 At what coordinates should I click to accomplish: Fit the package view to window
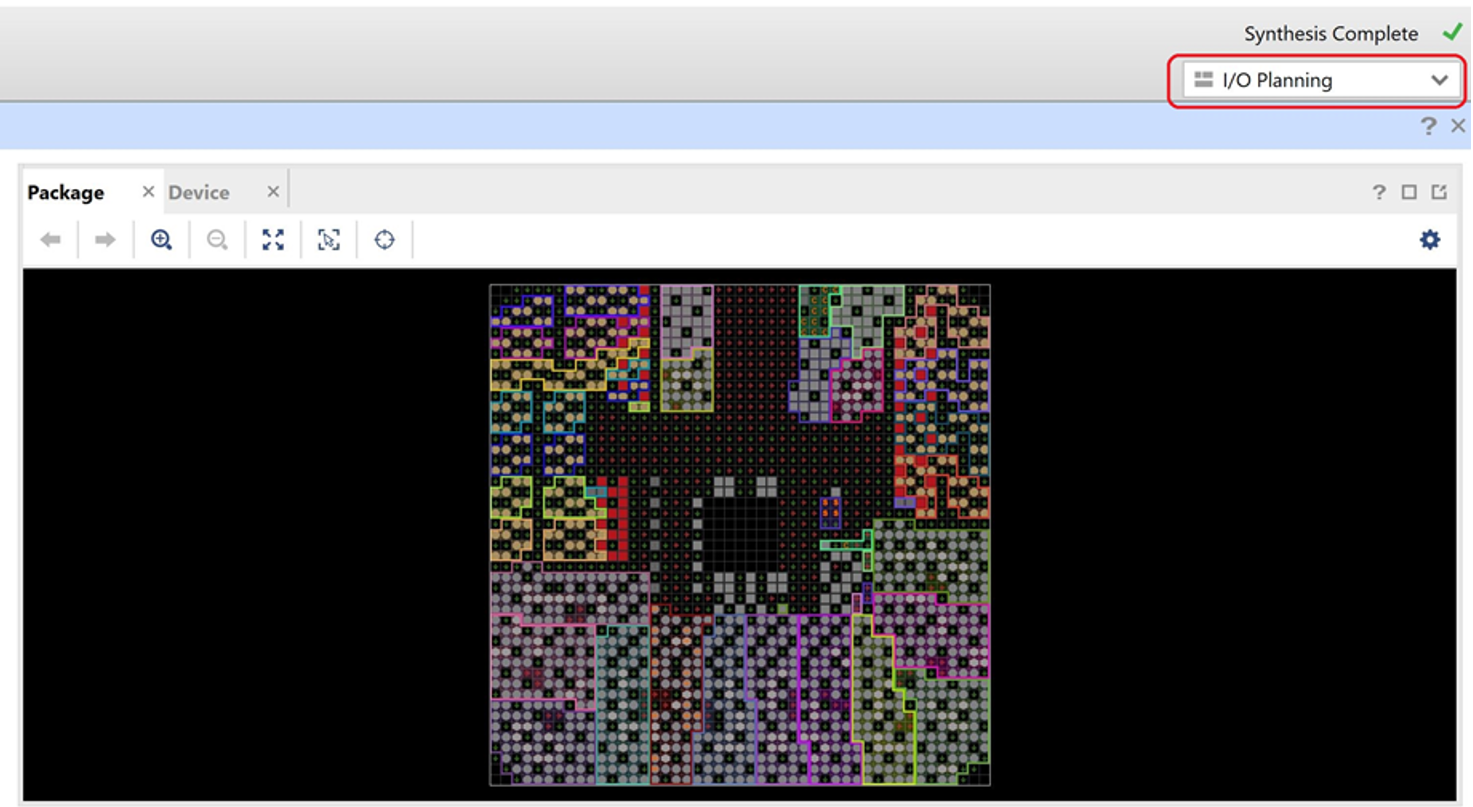pyautogui.click(x=273, y=240)
